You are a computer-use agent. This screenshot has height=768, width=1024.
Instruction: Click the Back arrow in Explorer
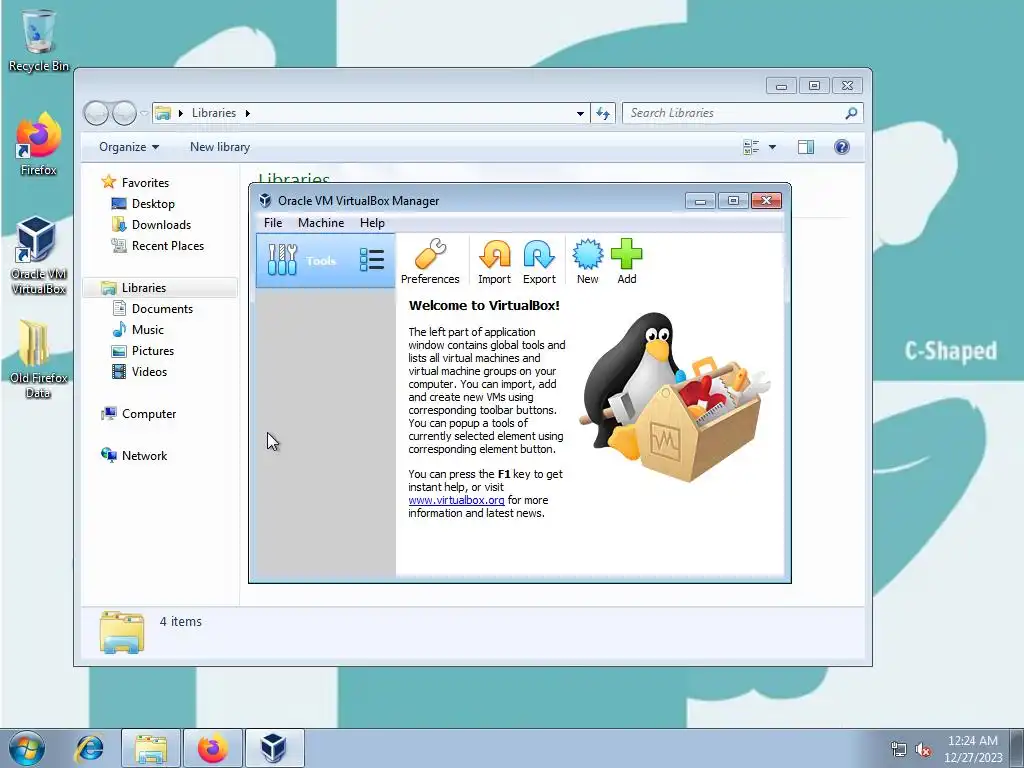[x=97, y=113]
